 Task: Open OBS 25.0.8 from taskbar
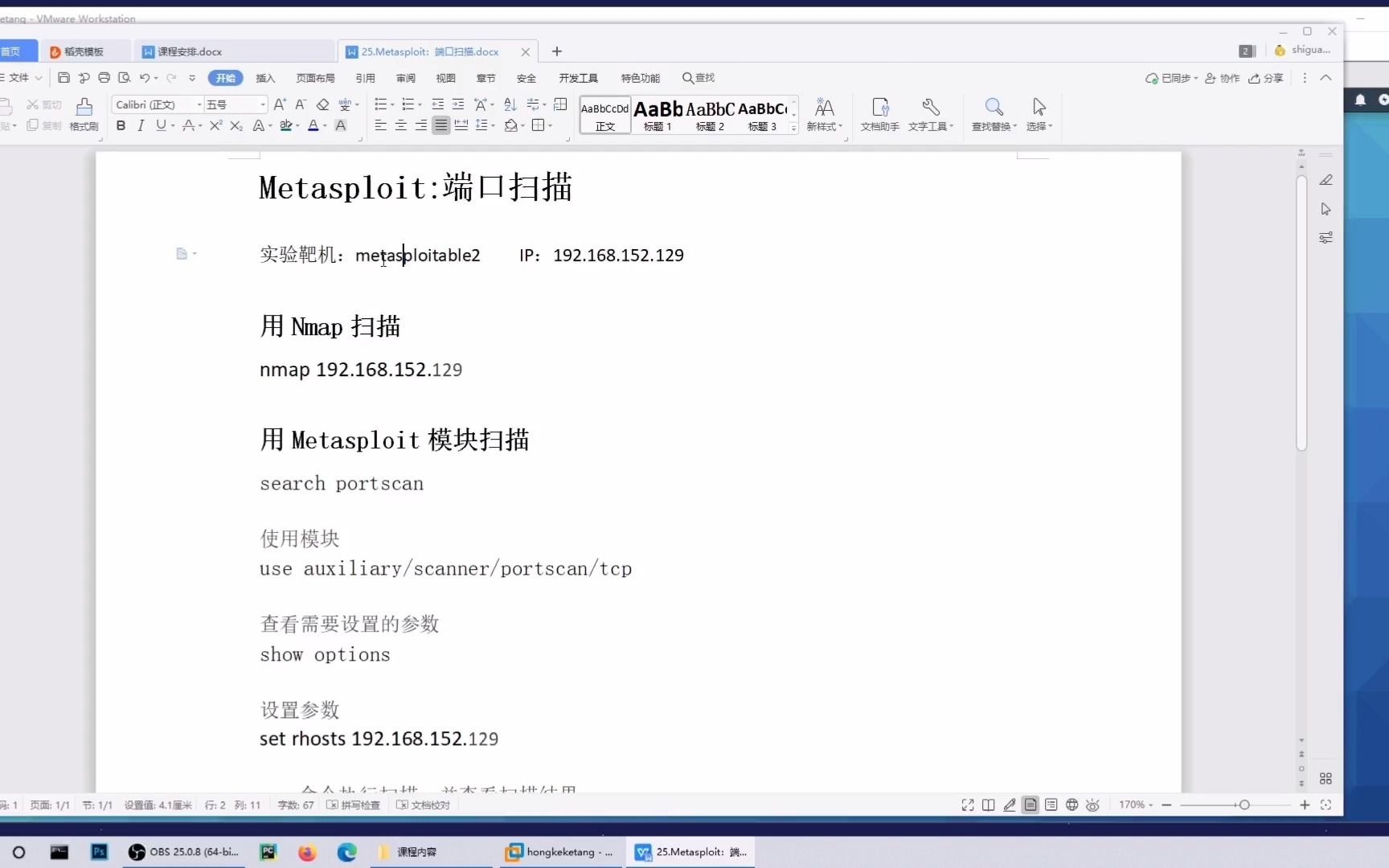(185, 852)
